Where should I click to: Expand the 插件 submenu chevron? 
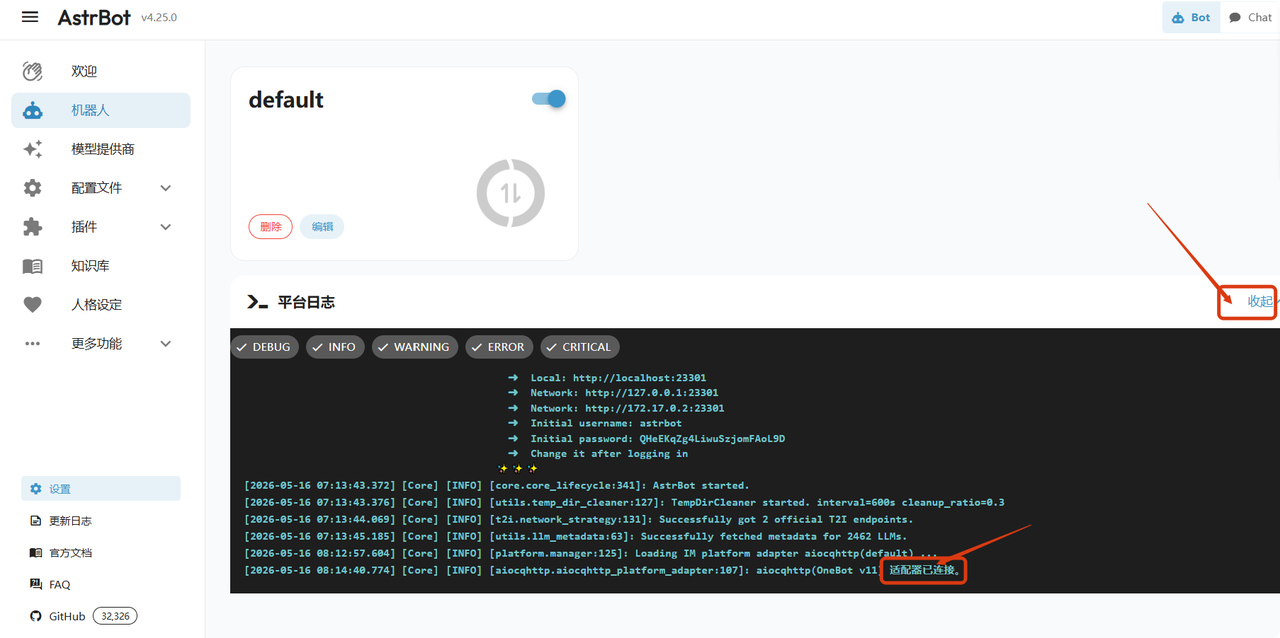[166, 227]
